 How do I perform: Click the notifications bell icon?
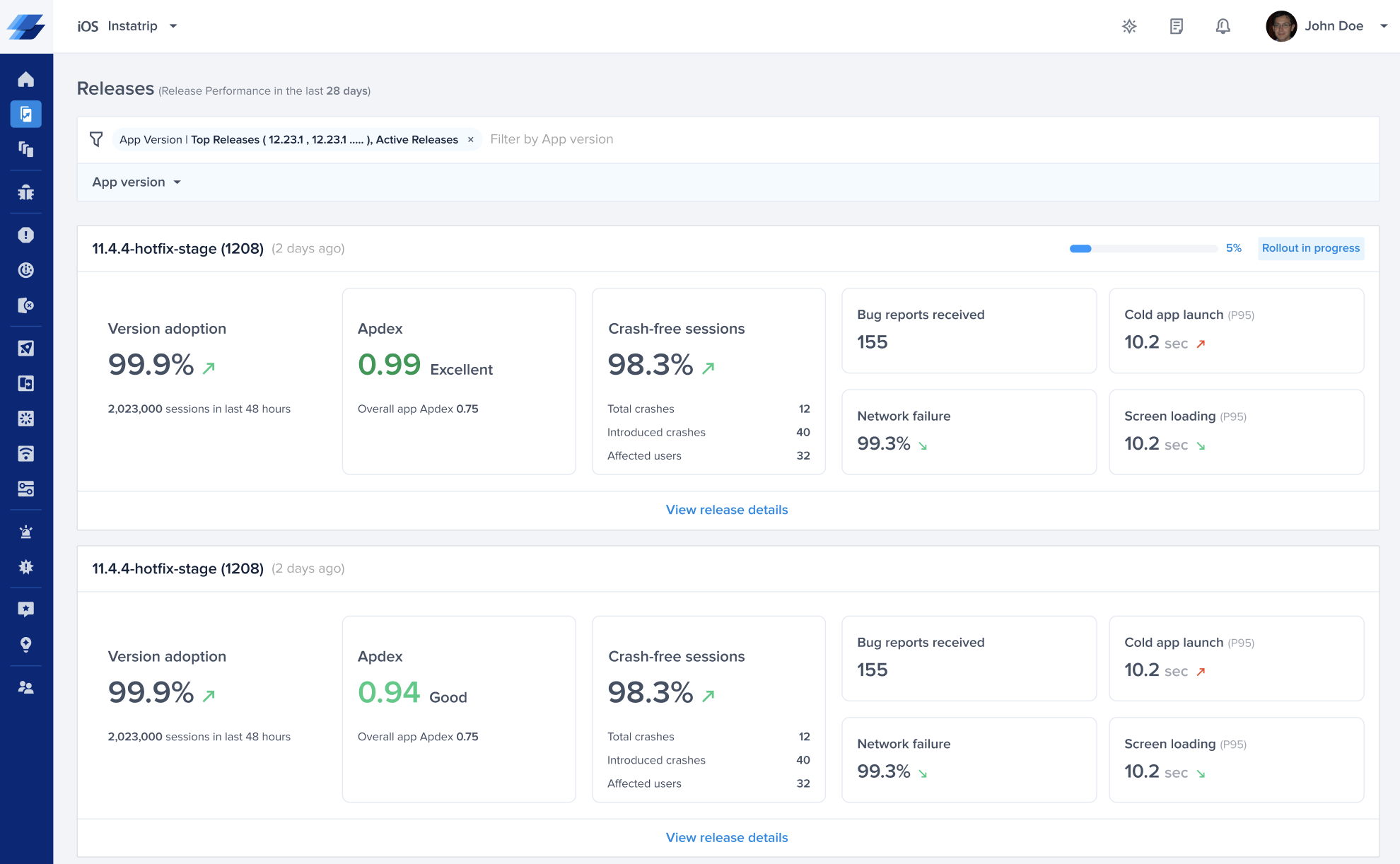click(x=1223, y=26)
